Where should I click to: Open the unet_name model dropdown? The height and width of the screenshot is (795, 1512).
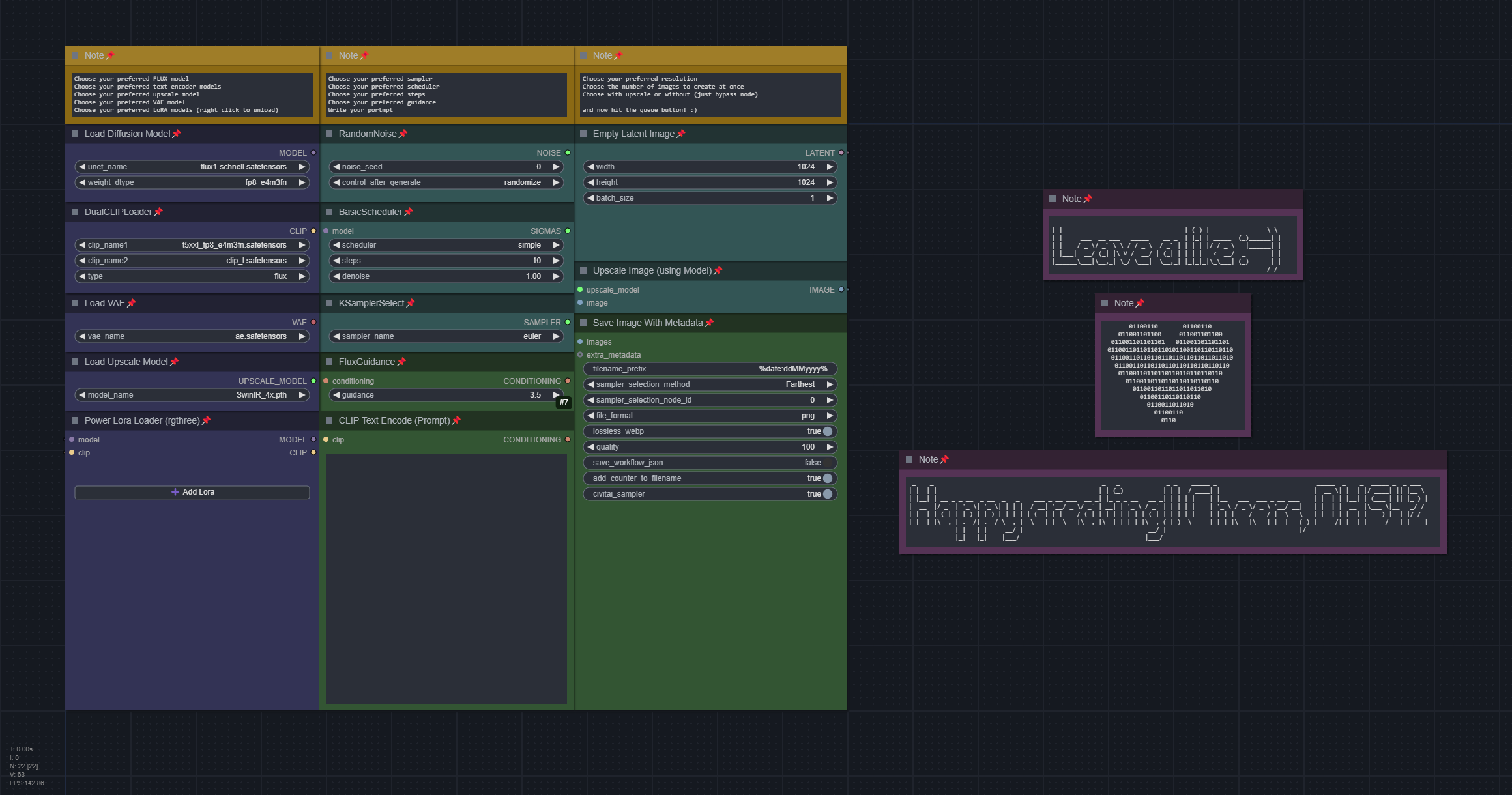[192, 167]
